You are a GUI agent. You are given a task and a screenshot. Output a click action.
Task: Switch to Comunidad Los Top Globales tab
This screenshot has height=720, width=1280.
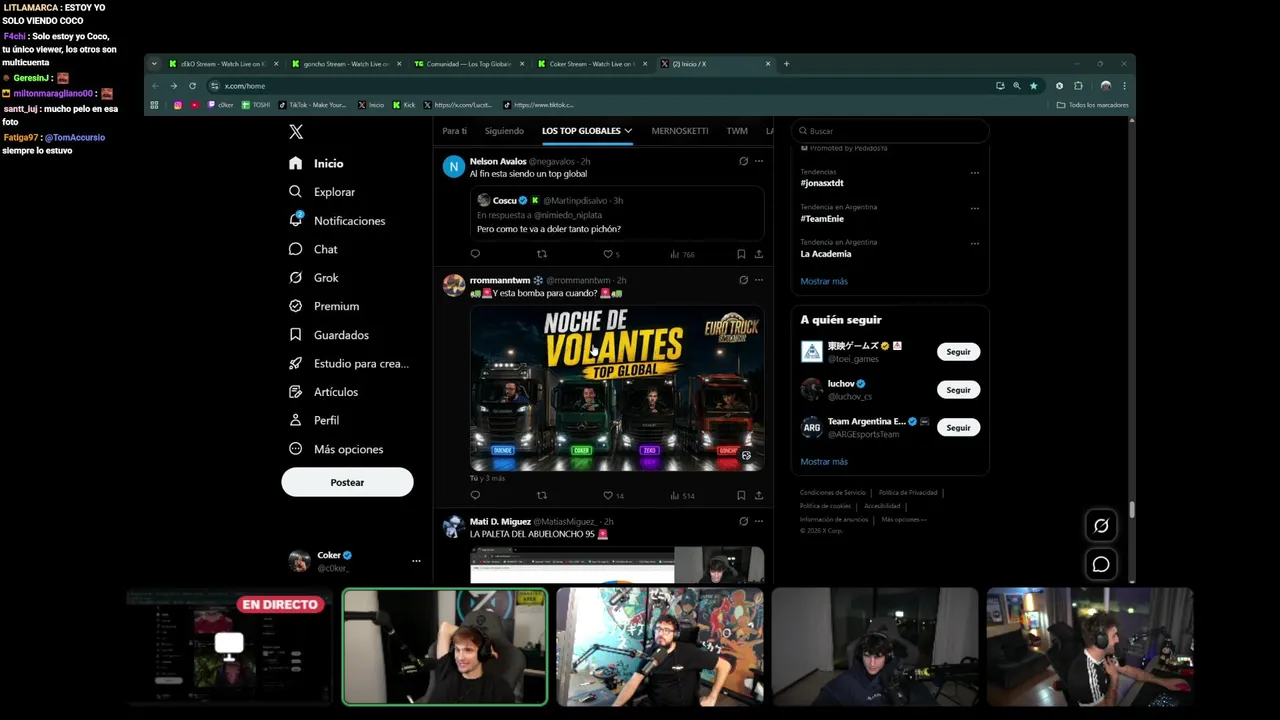pyautogui.click(x=469, y=64)
